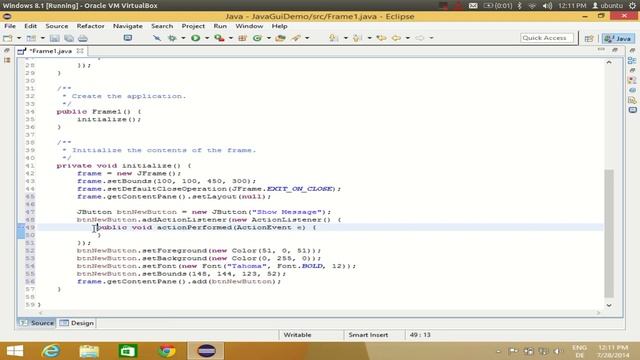Click the Print icon in toolbar

(83, 38)
